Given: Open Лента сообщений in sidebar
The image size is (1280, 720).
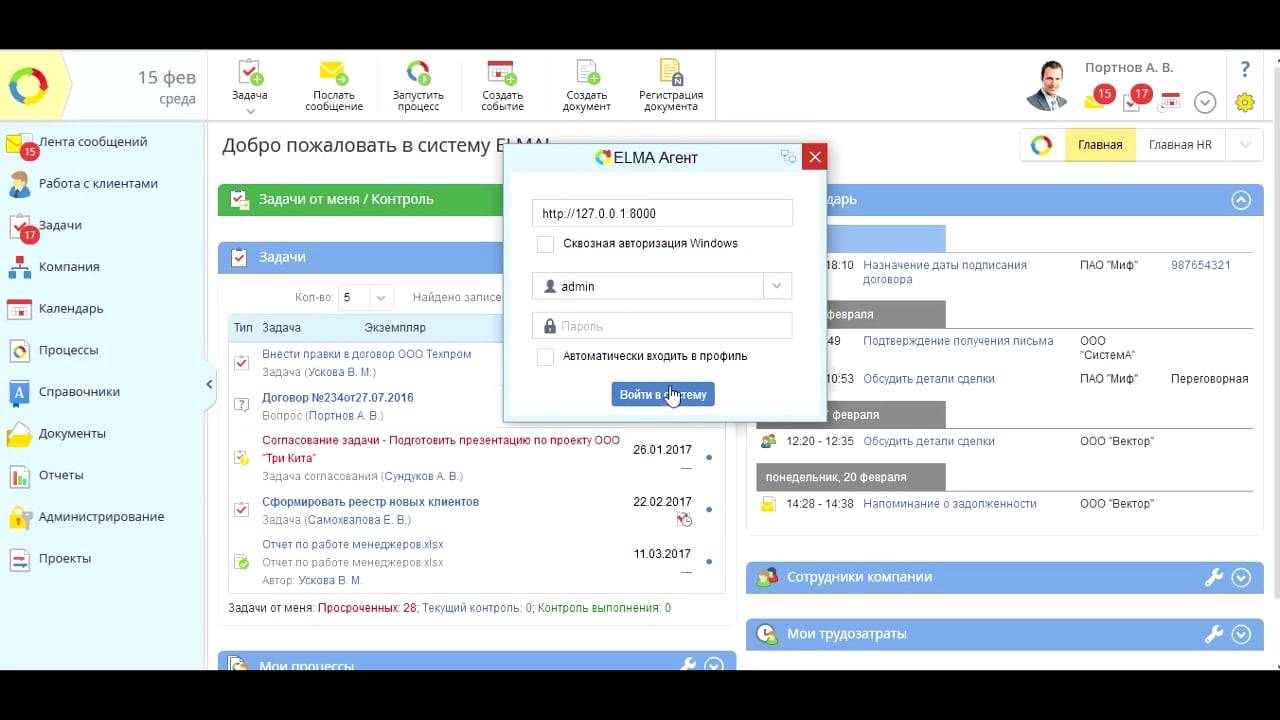Looking at the screenshot, I should (x=93, y=142).
